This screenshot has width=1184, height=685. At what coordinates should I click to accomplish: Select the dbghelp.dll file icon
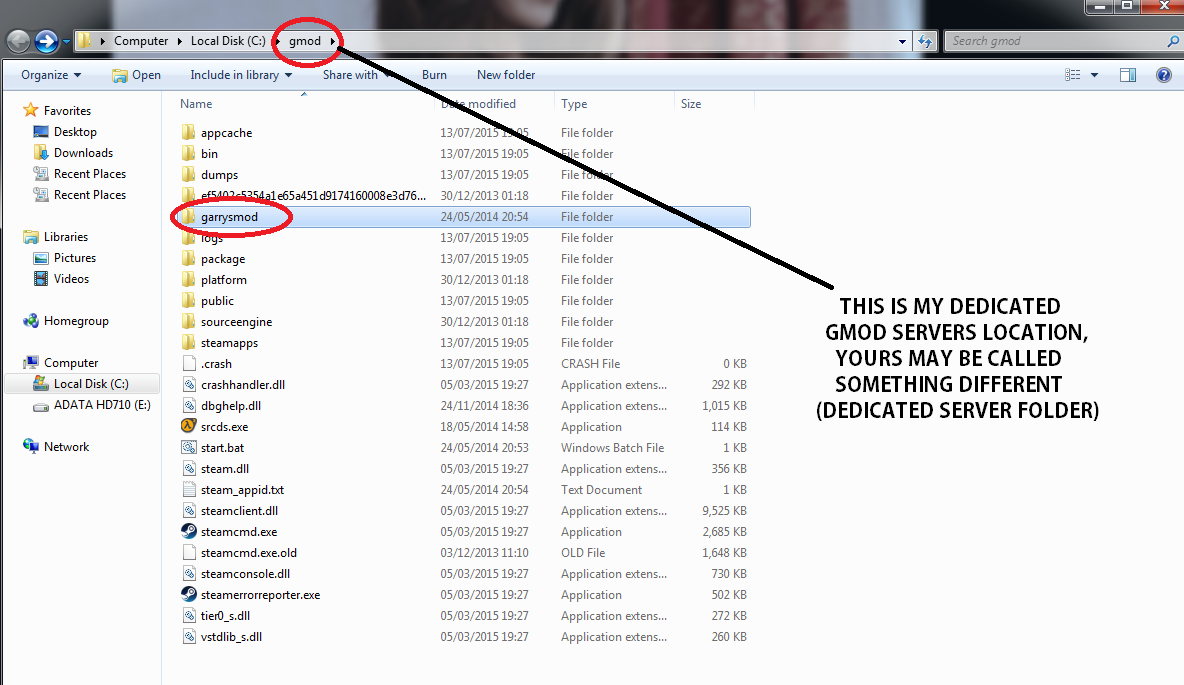coord(189,406)
